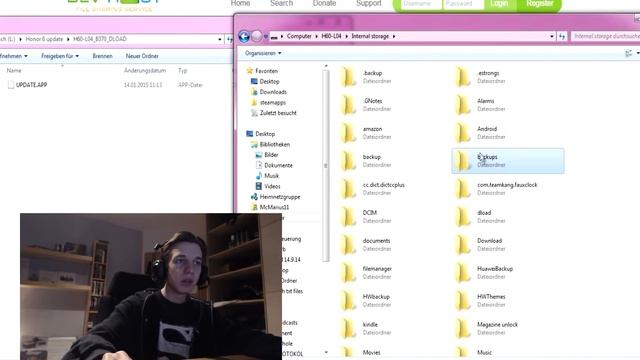640x360 pixels.
Task: Click Neuer Ordner in the left Explorer toolbar
Action: click(142, 56)
